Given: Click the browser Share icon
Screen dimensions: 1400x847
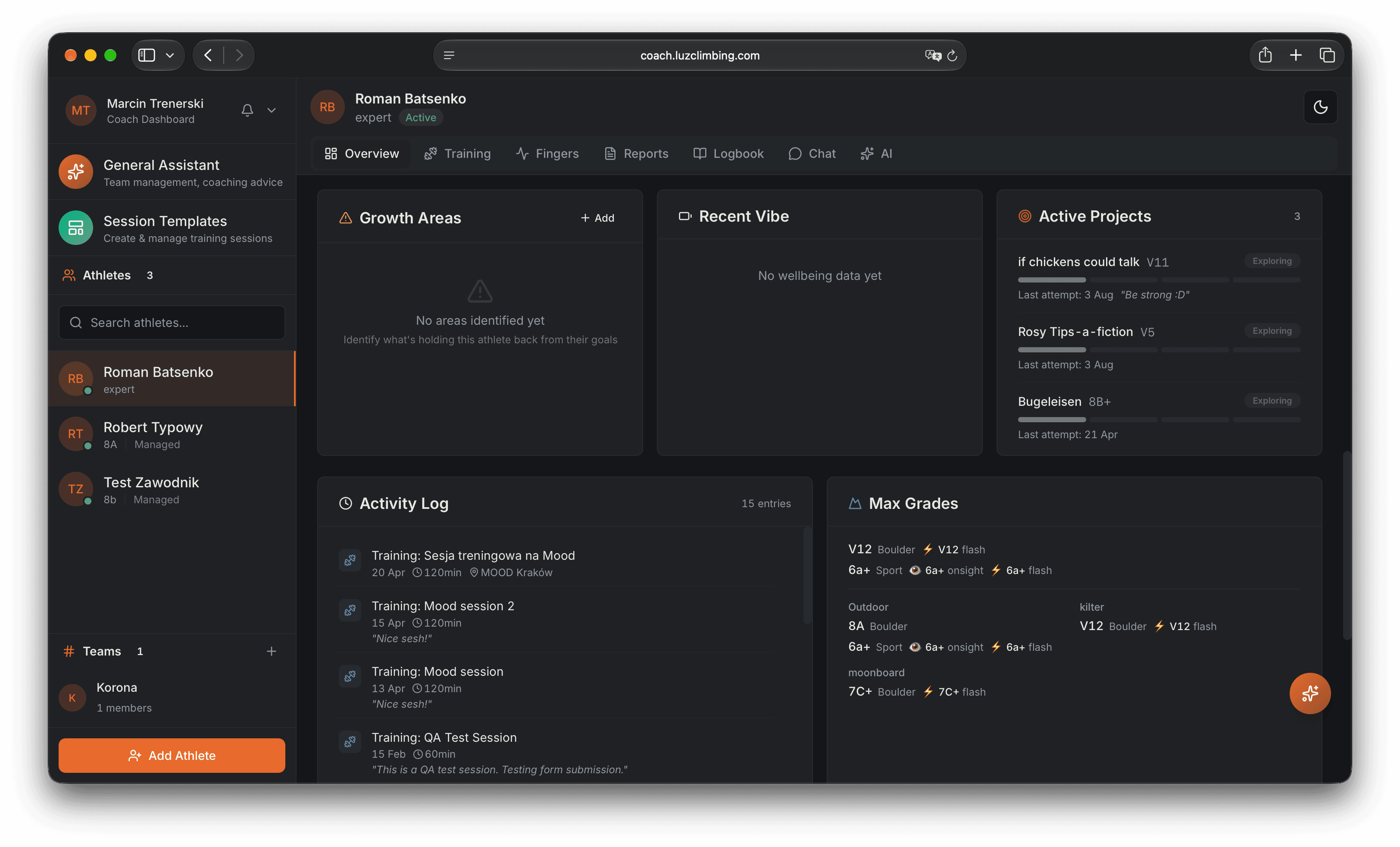Looking at the screenshot, I should [x=1265, y=55].
